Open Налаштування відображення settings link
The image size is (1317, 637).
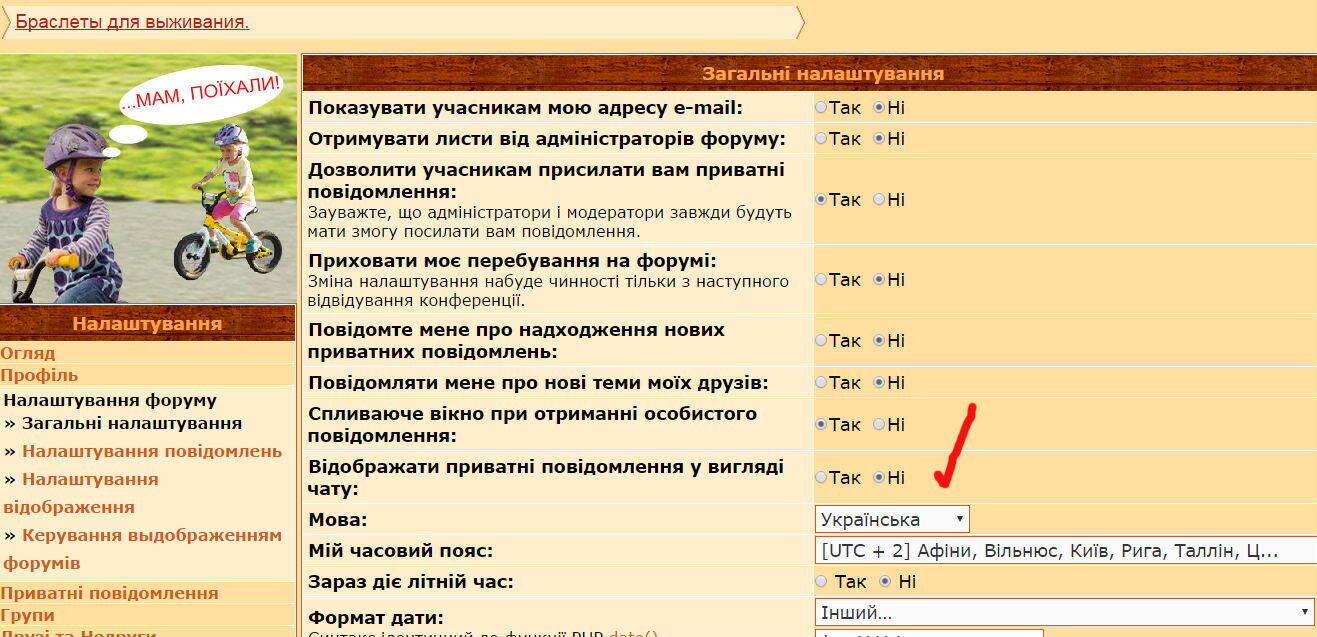click(x=90, y=479)
